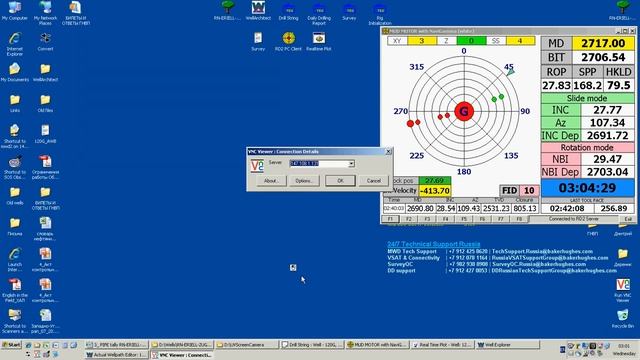Select F8 tab in Mud Motor window

[x=519, y=219]
